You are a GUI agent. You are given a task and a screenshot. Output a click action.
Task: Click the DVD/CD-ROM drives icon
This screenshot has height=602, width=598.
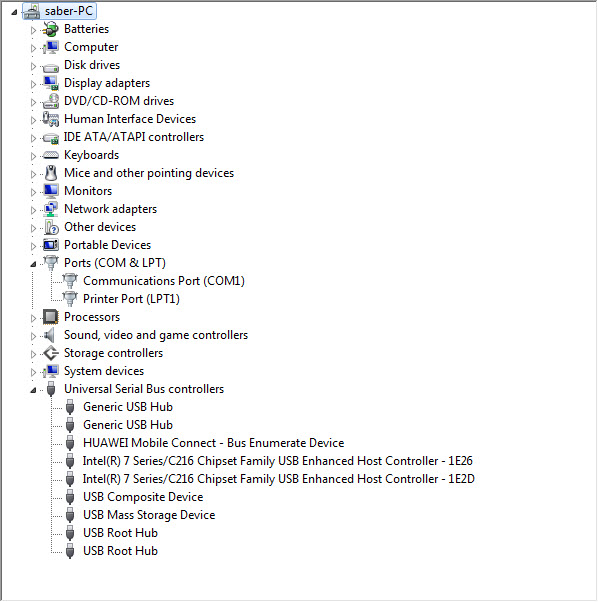tap(51, 101)
